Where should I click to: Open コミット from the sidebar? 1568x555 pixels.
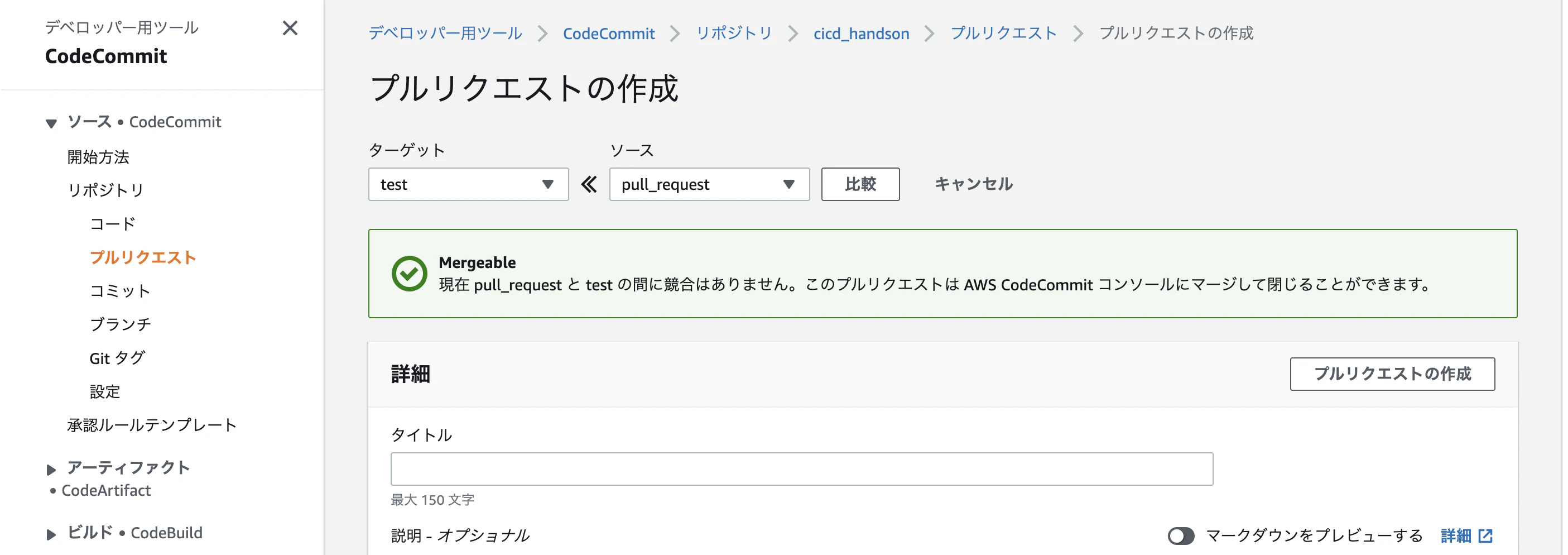[x=119, y=290]
